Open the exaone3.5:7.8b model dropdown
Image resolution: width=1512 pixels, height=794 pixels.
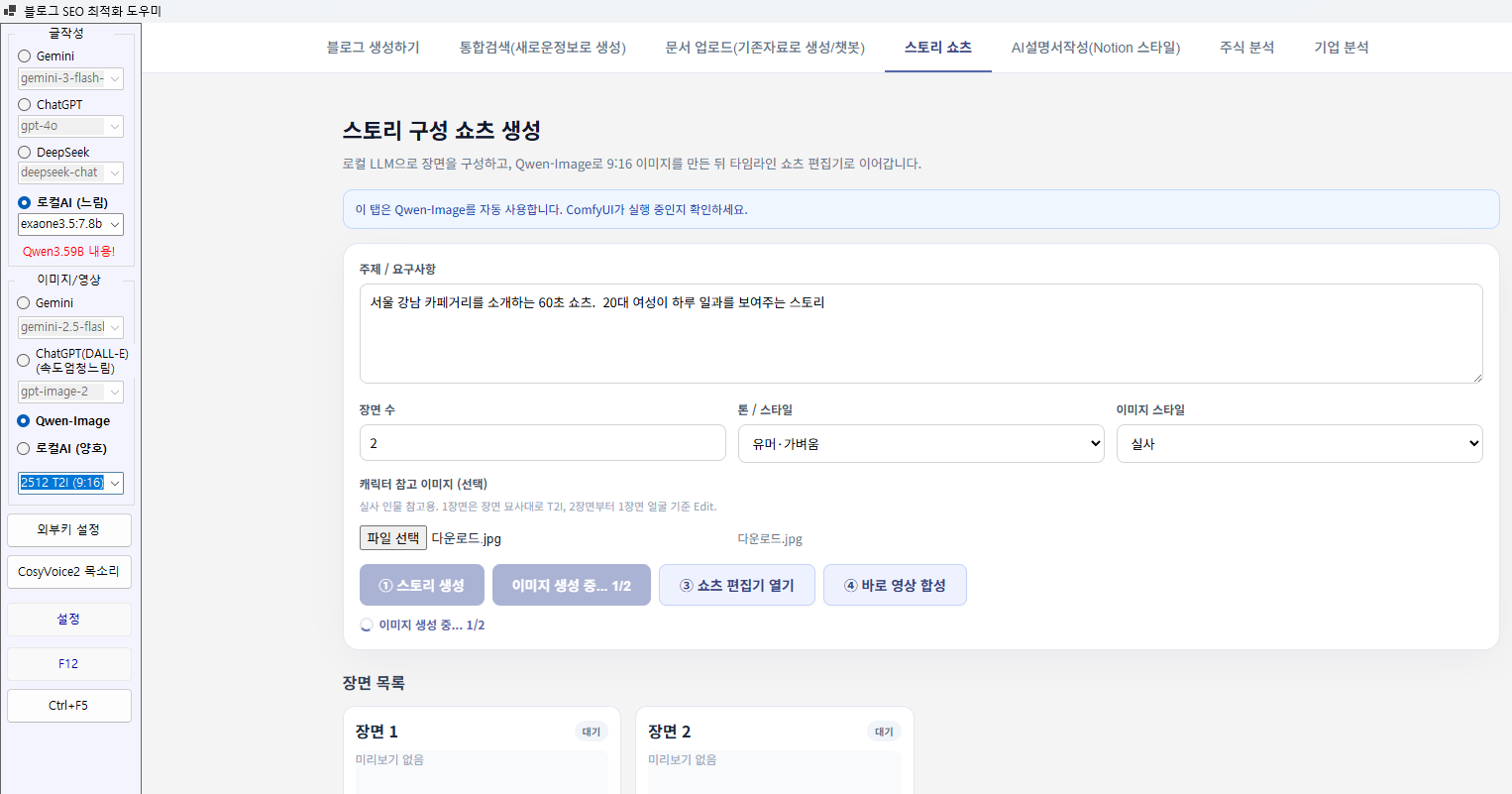[70, 224]
